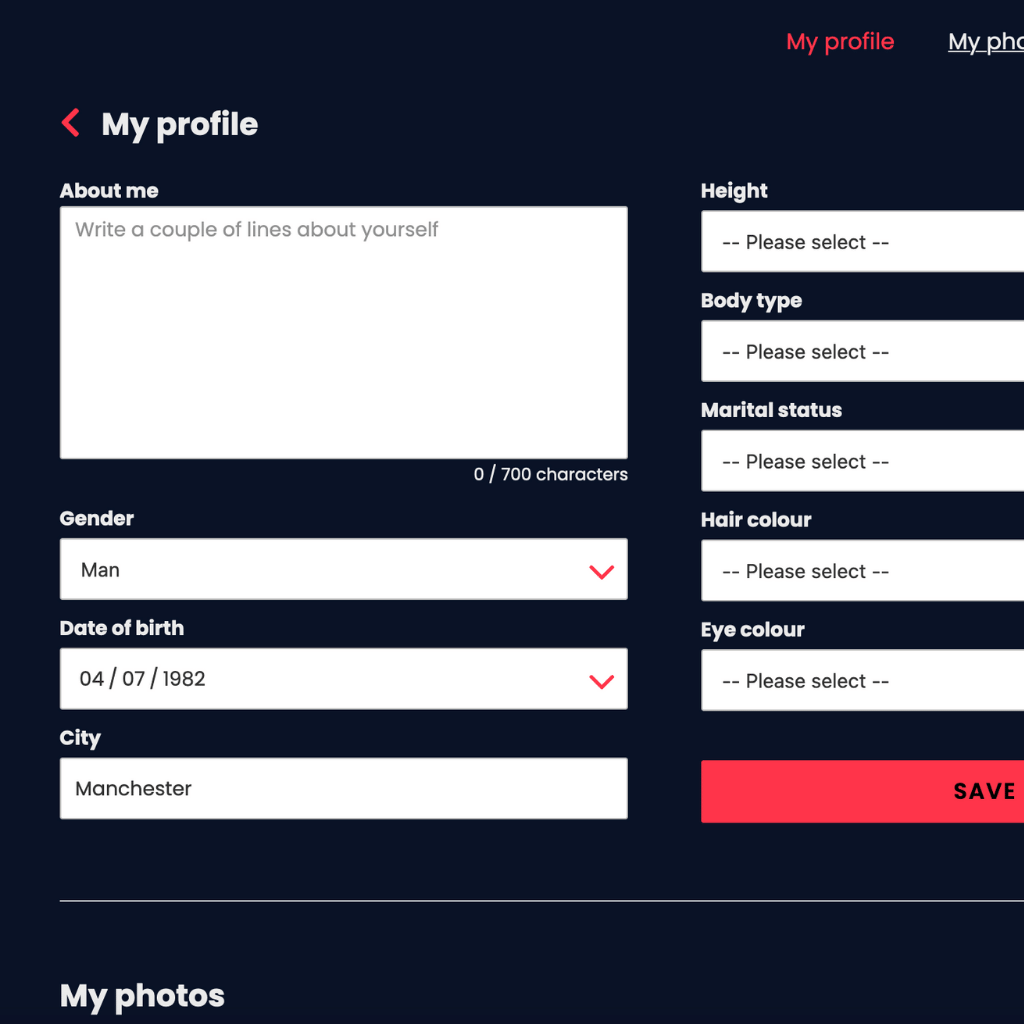Click the red chevron in Date of birth field
The image size is (1024, 1024).
(601, 681)
